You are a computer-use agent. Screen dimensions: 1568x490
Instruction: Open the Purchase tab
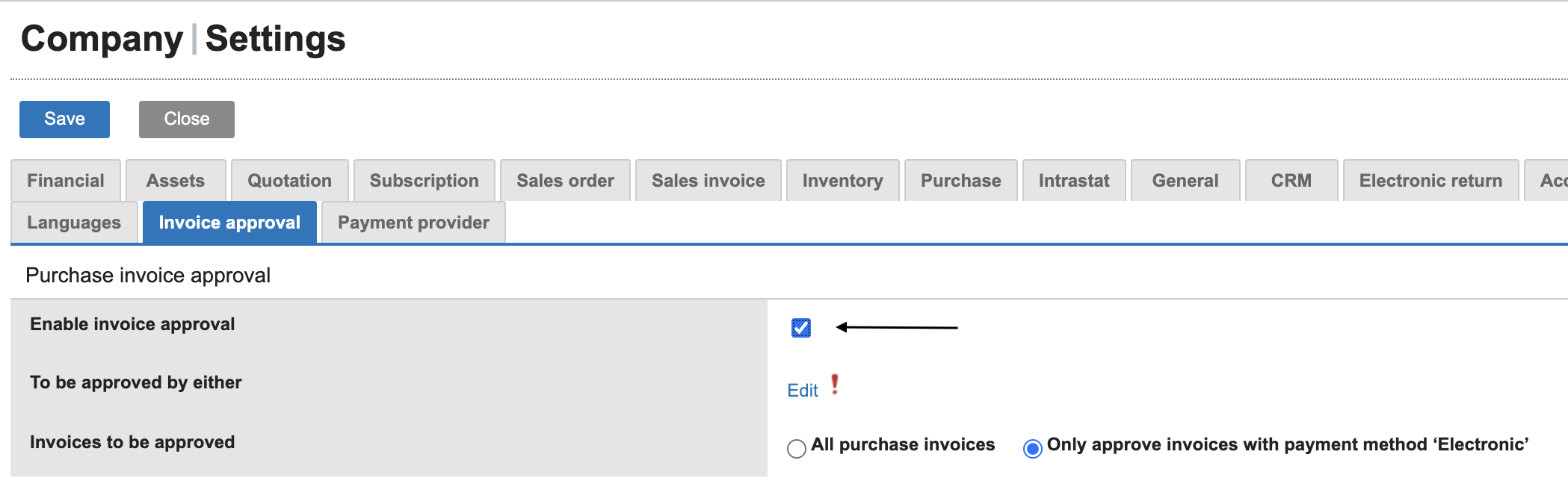(960, 181)
